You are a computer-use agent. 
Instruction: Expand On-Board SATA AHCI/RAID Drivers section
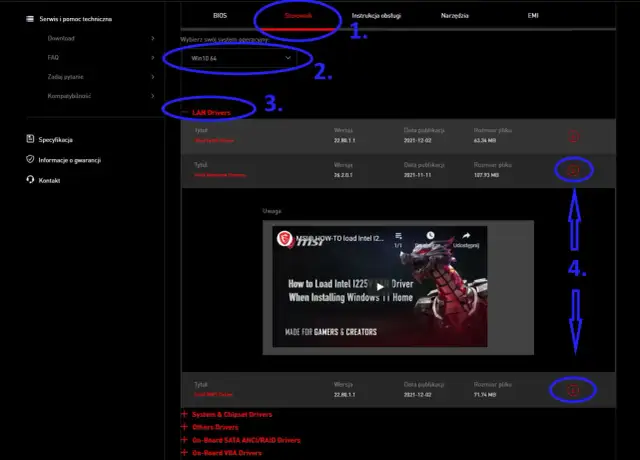(245, 440)
